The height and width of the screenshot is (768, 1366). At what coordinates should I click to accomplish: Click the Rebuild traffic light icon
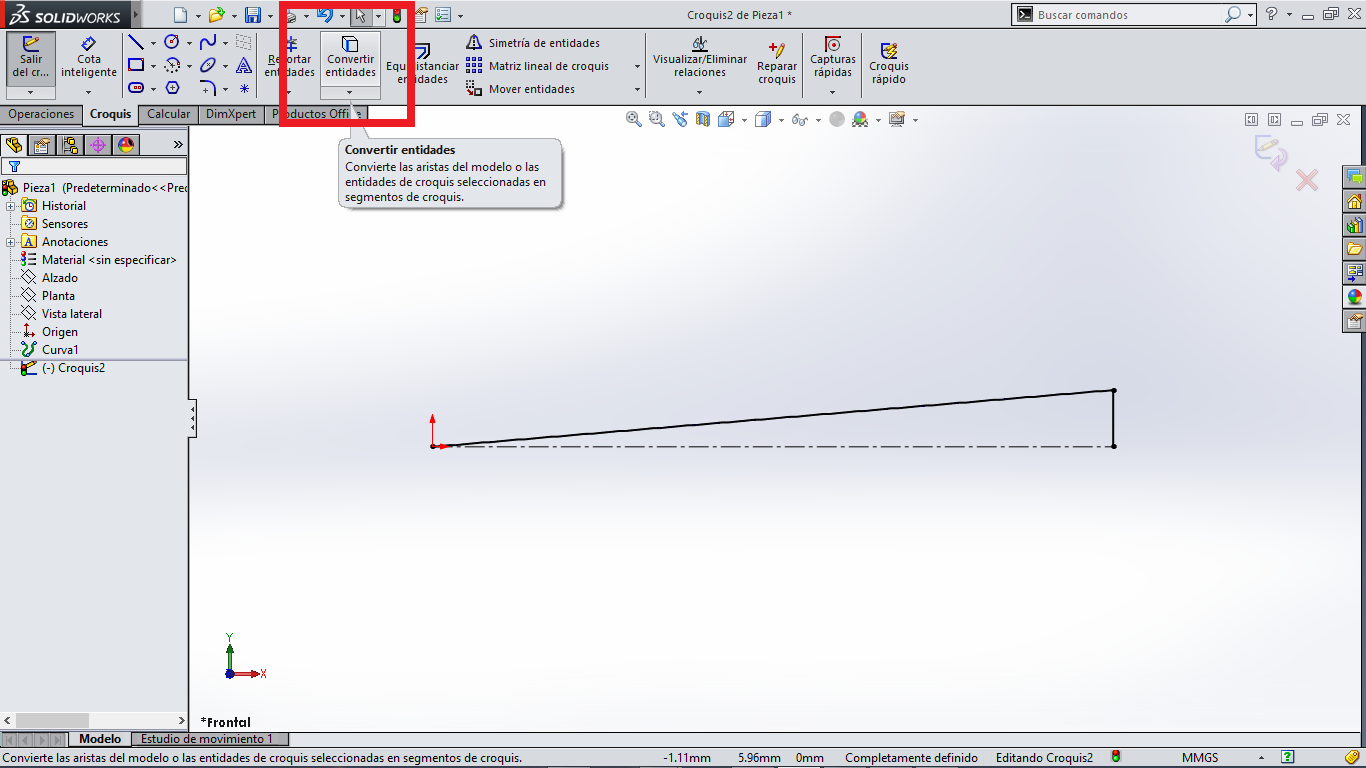coord(396,15)
